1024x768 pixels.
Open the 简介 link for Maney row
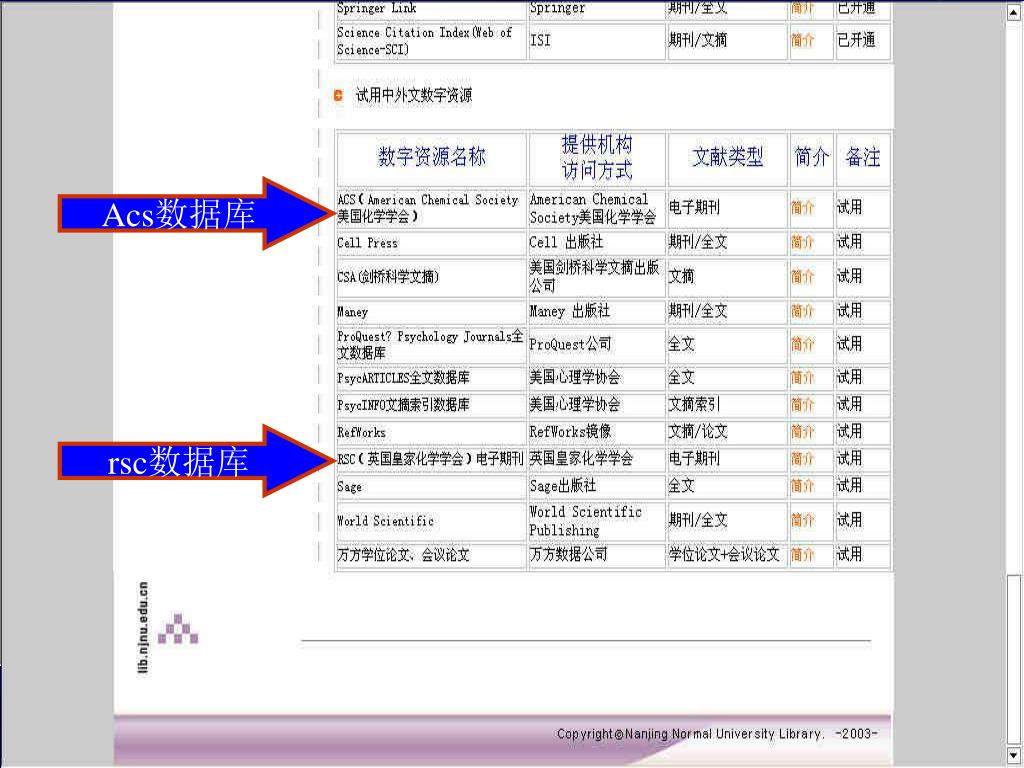[x=803, y=311]
